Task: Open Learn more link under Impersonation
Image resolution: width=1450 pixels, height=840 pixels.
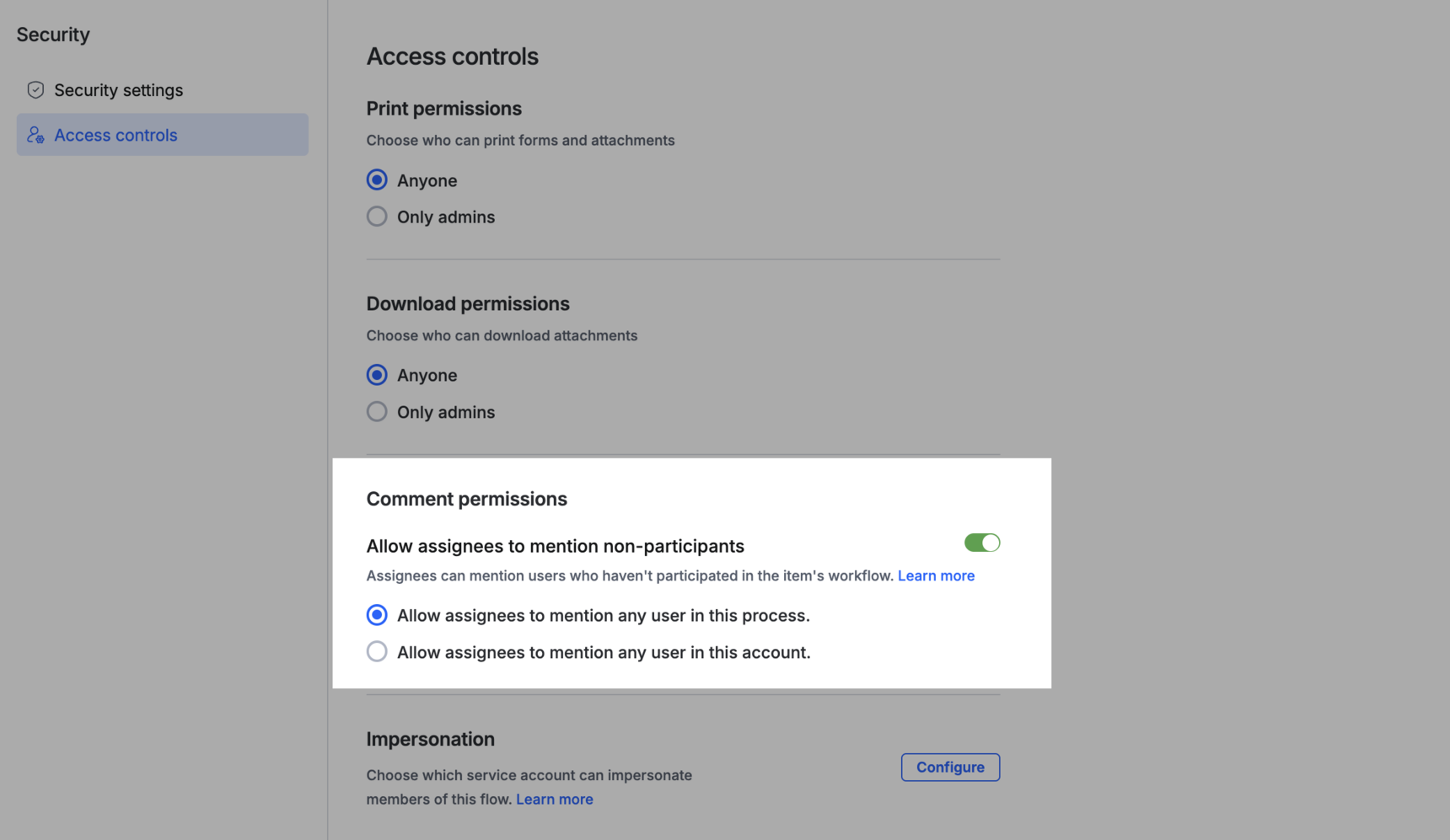Action: 554,799
